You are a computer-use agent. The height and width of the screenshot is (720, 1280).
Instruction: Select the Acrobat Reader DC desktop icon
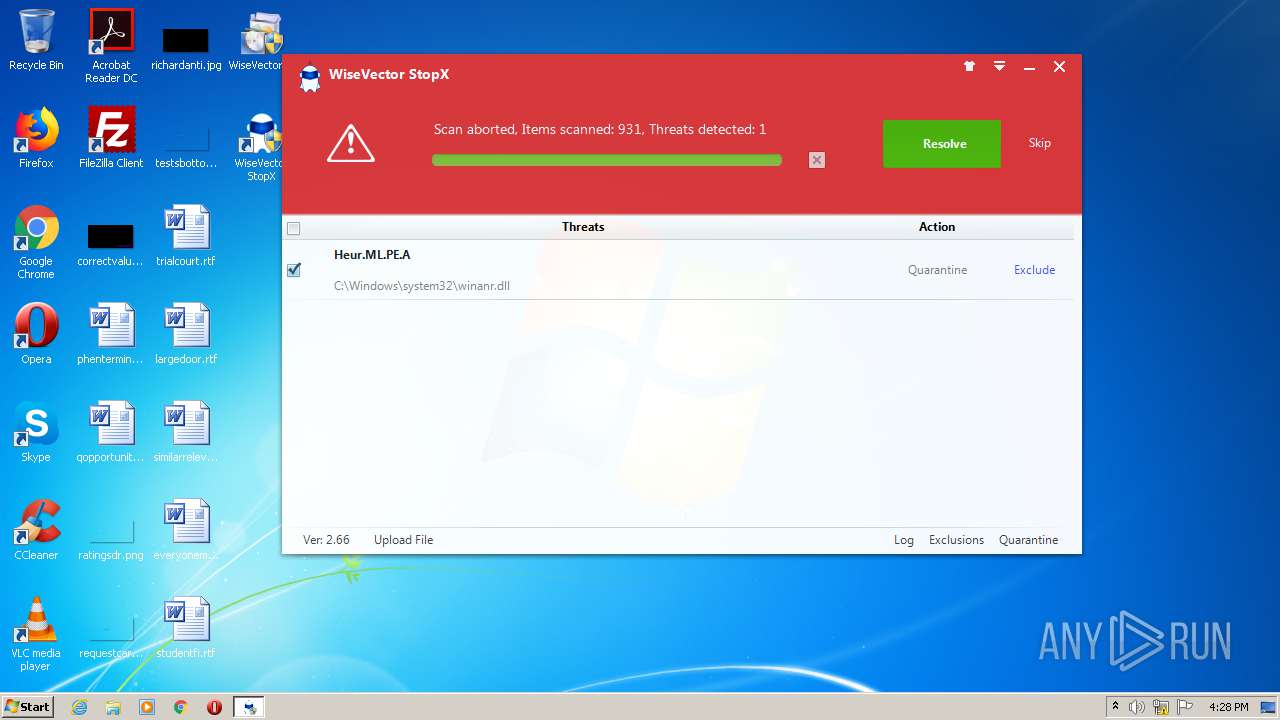pos(111,46)
